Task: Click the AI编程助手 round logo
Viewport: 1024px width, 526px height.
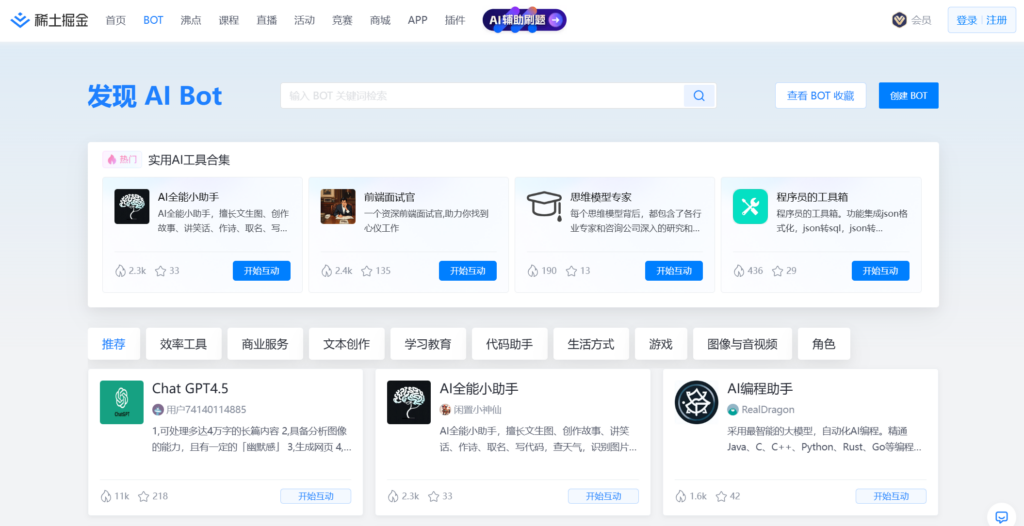Action: [696, 403]
